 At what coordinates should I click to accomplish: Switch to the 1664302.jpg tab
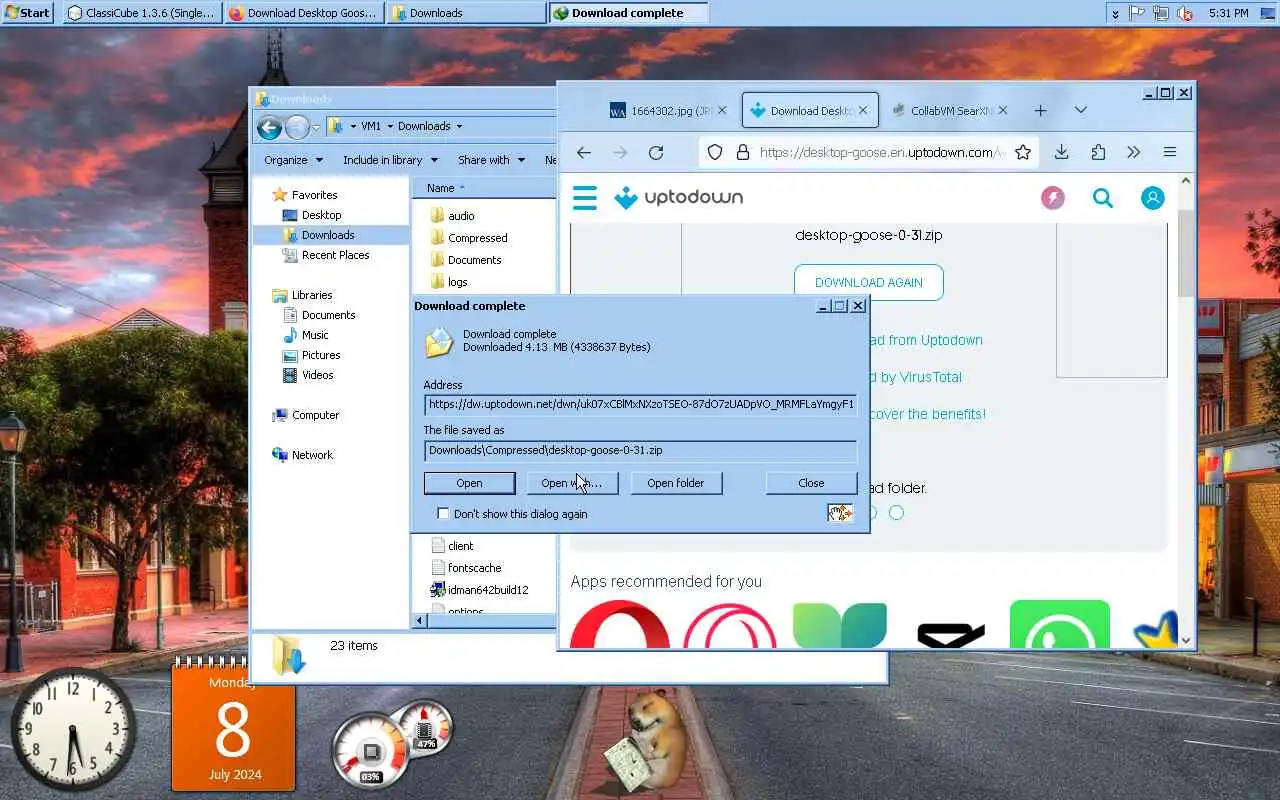tap(671, 110)
